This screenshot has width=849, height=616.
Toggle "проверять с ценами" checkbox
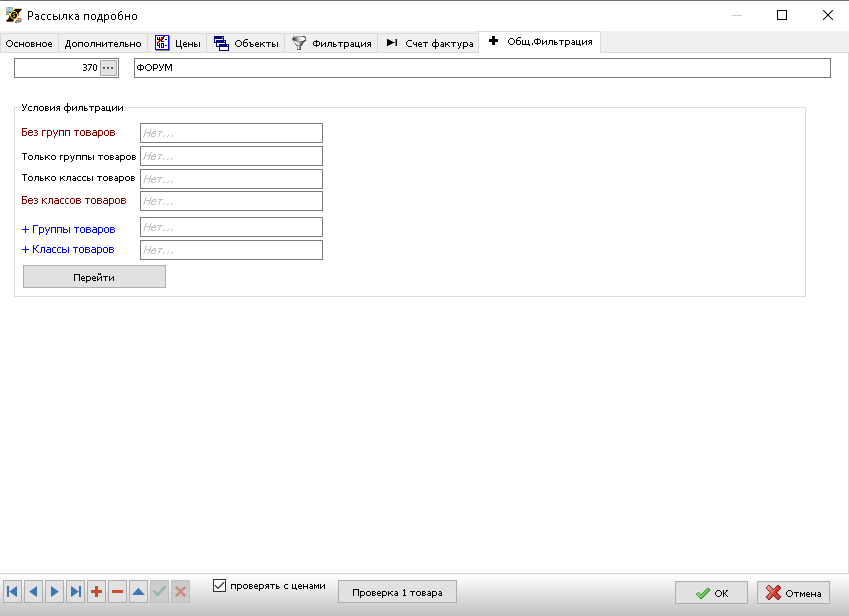(x=220, y=586)
